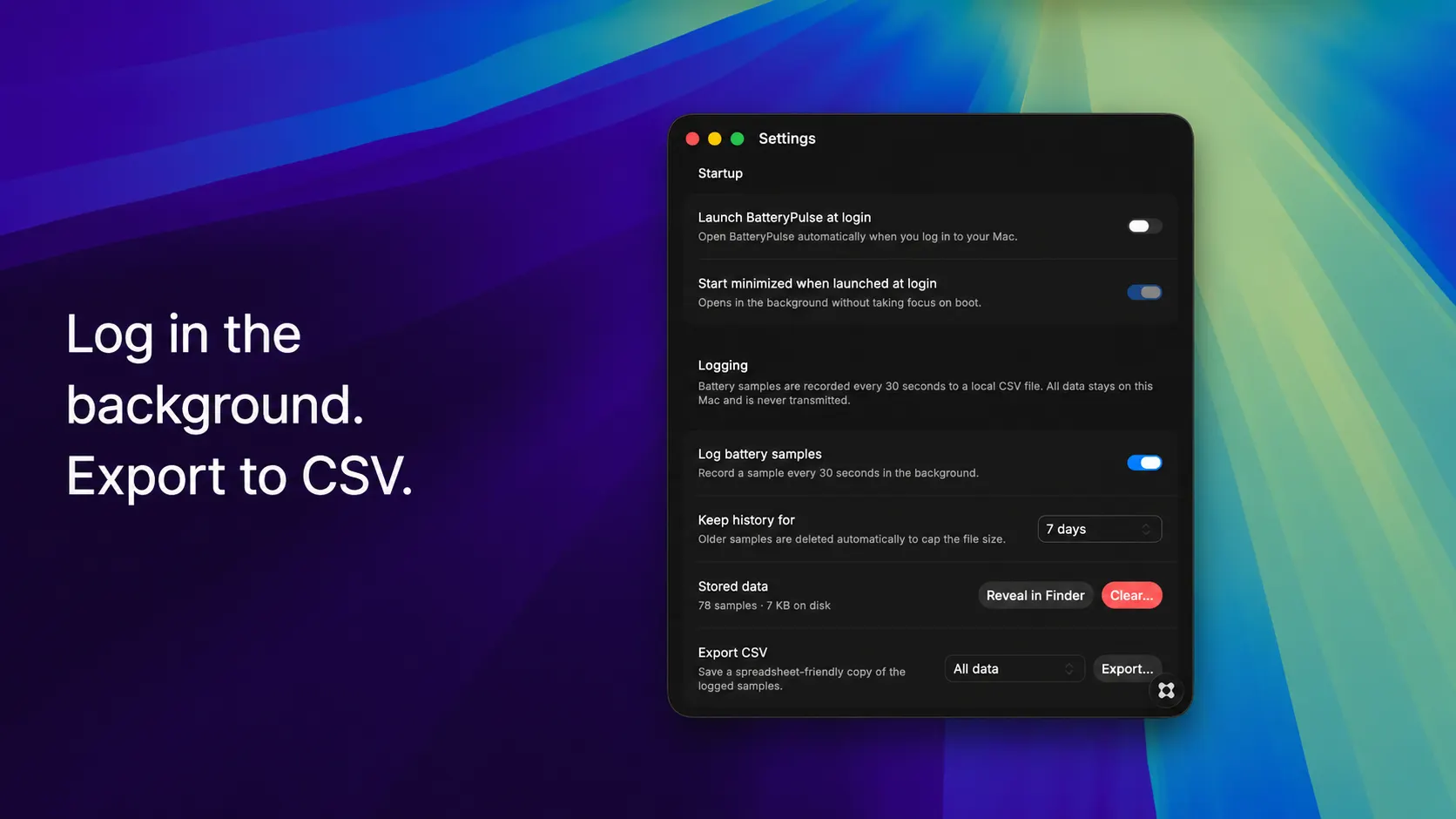Click the Keep history for label
This screenshot has width=1456, height=819.
[x=746, y=520]
